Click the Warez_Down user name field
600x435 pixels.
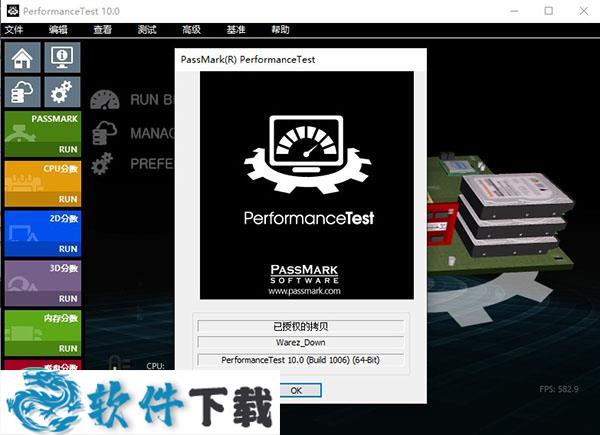301,342
